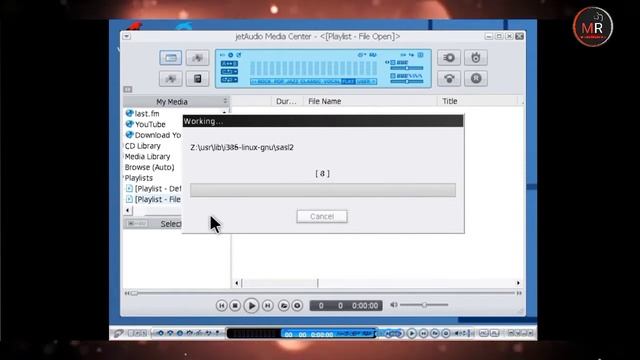Adjust the upper sound effect slider in display
640x360 pixels.
[x=407, y=68]
